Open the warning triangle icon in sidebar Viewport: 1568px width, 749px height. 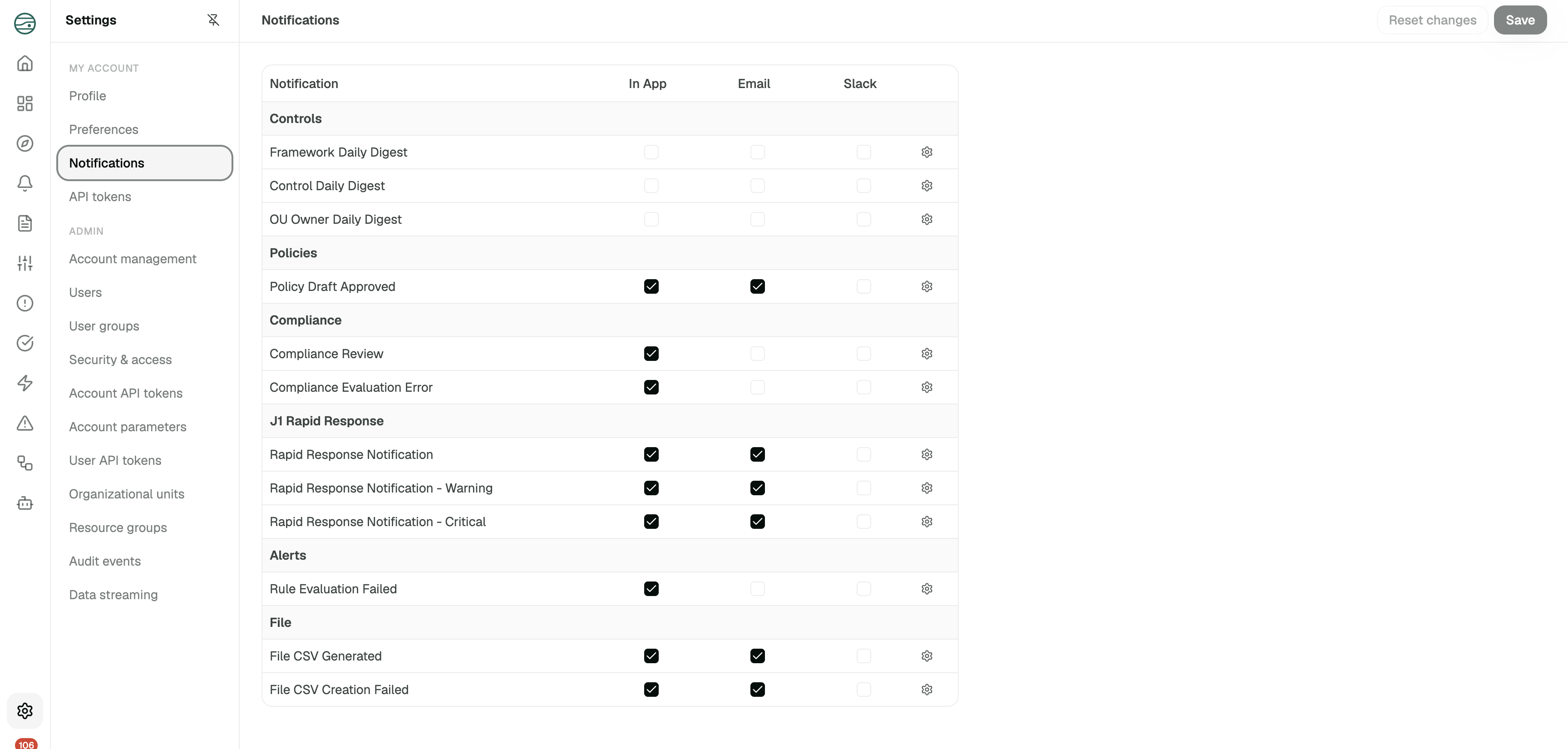click(x=25, y=423)
